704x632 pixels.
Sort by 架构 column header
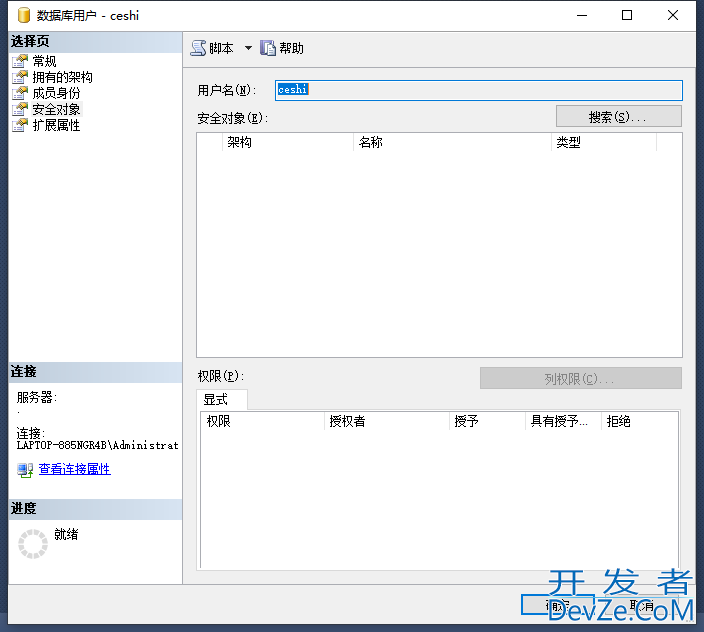tap(288, 142)
